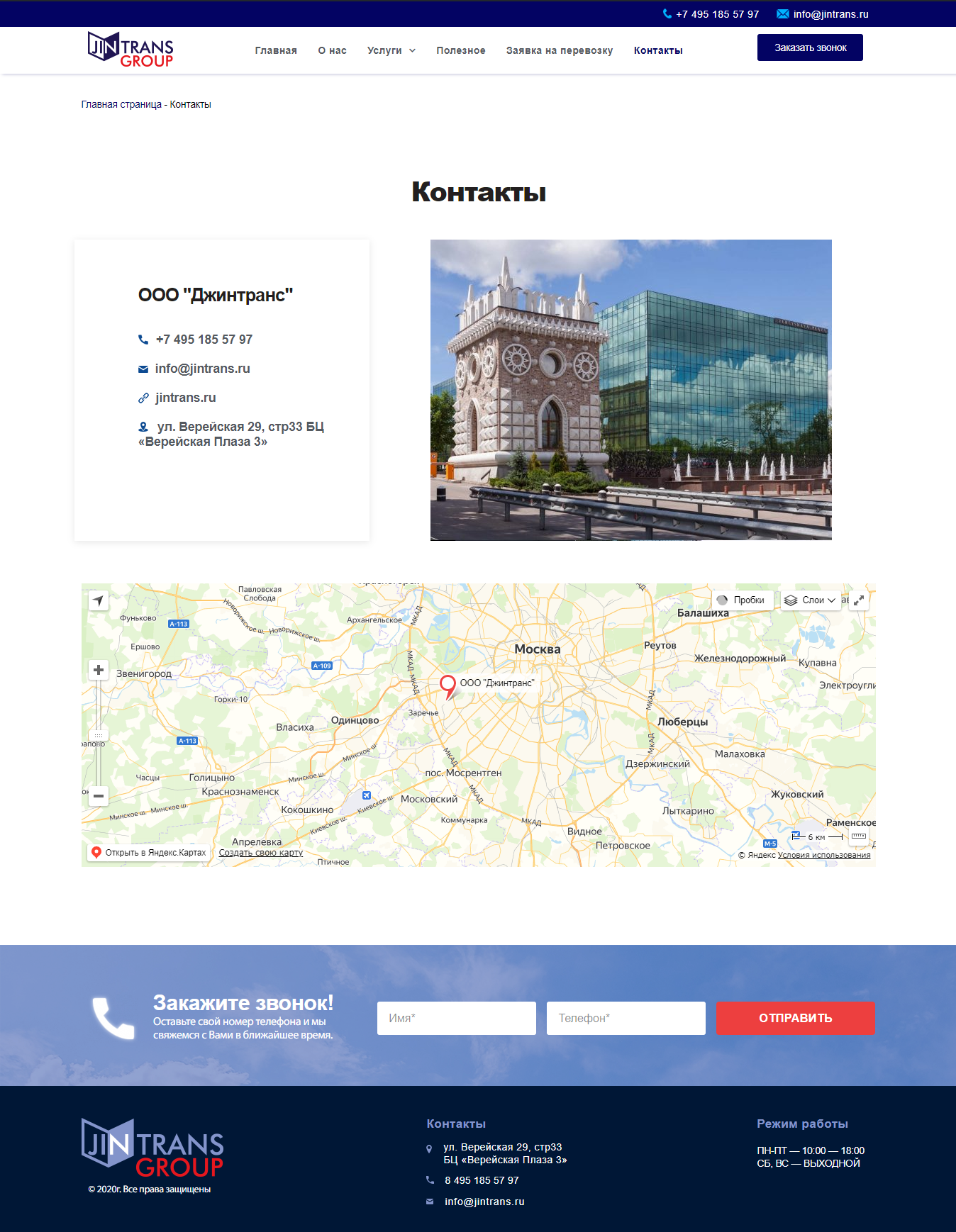Click the footer phone icon
Viewport: 956px width, 1232px height.
430,1180
